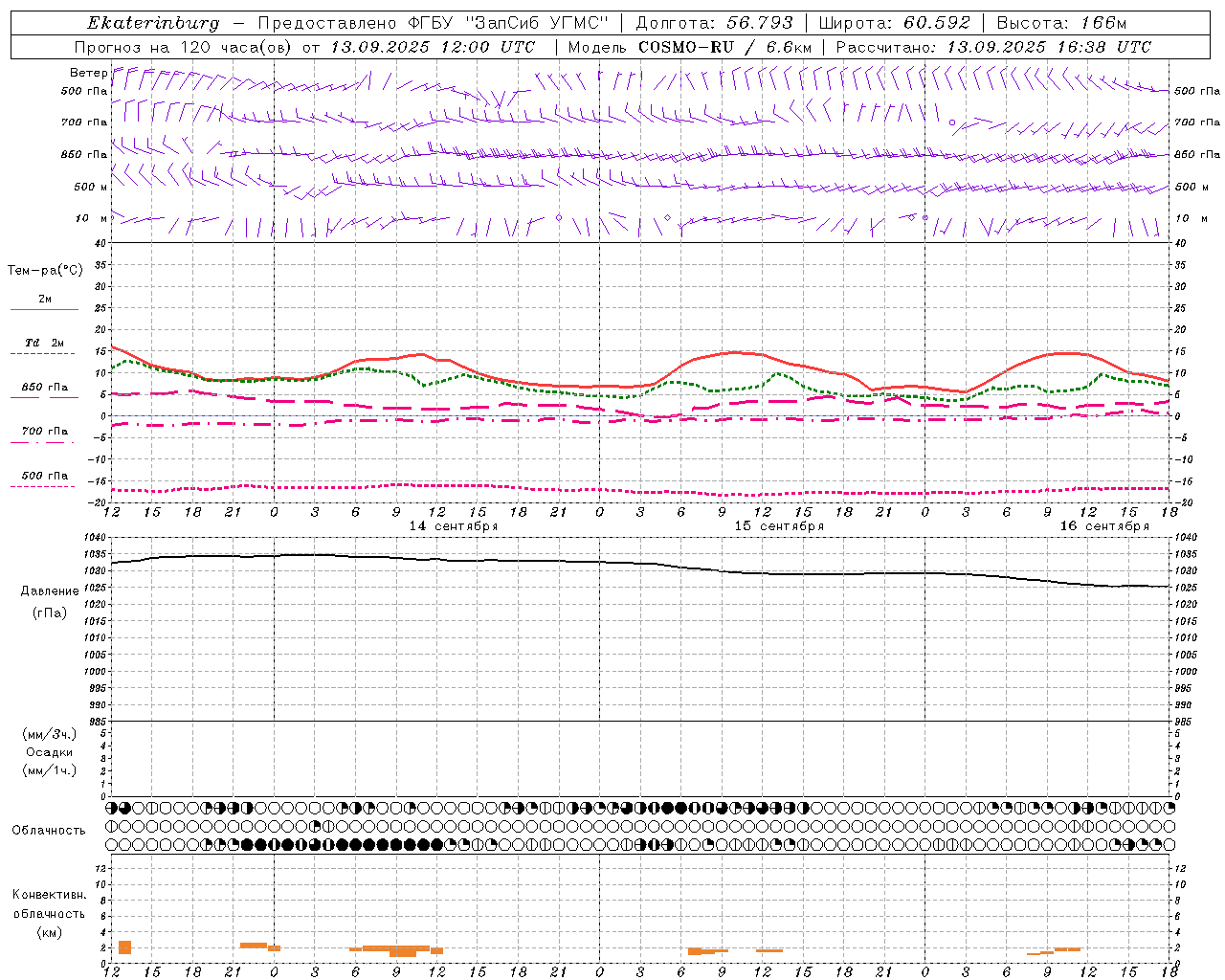Click the 'Широта: 60.592' value
Viewport: 1225px width, 980px height.
tap(894, 23)
